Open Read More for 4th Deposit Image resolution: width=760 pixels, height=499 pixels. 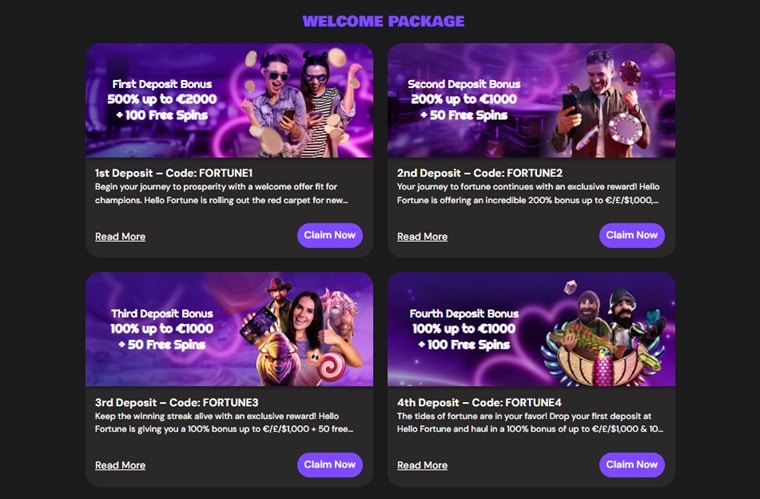pos(422,465)
